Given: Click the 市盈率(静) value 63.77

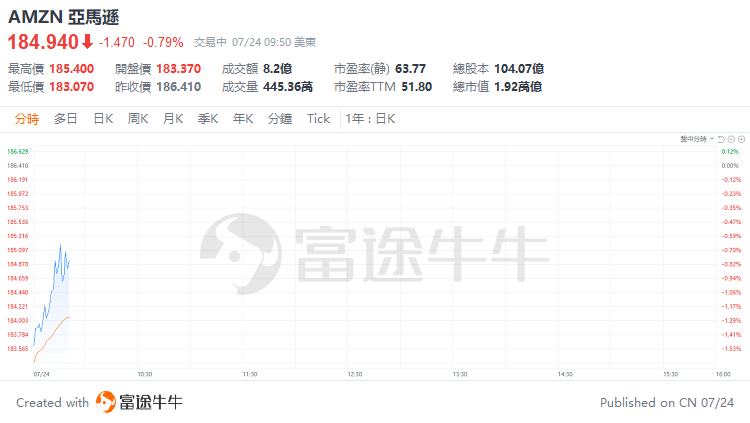Looking at the screenshot, I should pos(410,69).
